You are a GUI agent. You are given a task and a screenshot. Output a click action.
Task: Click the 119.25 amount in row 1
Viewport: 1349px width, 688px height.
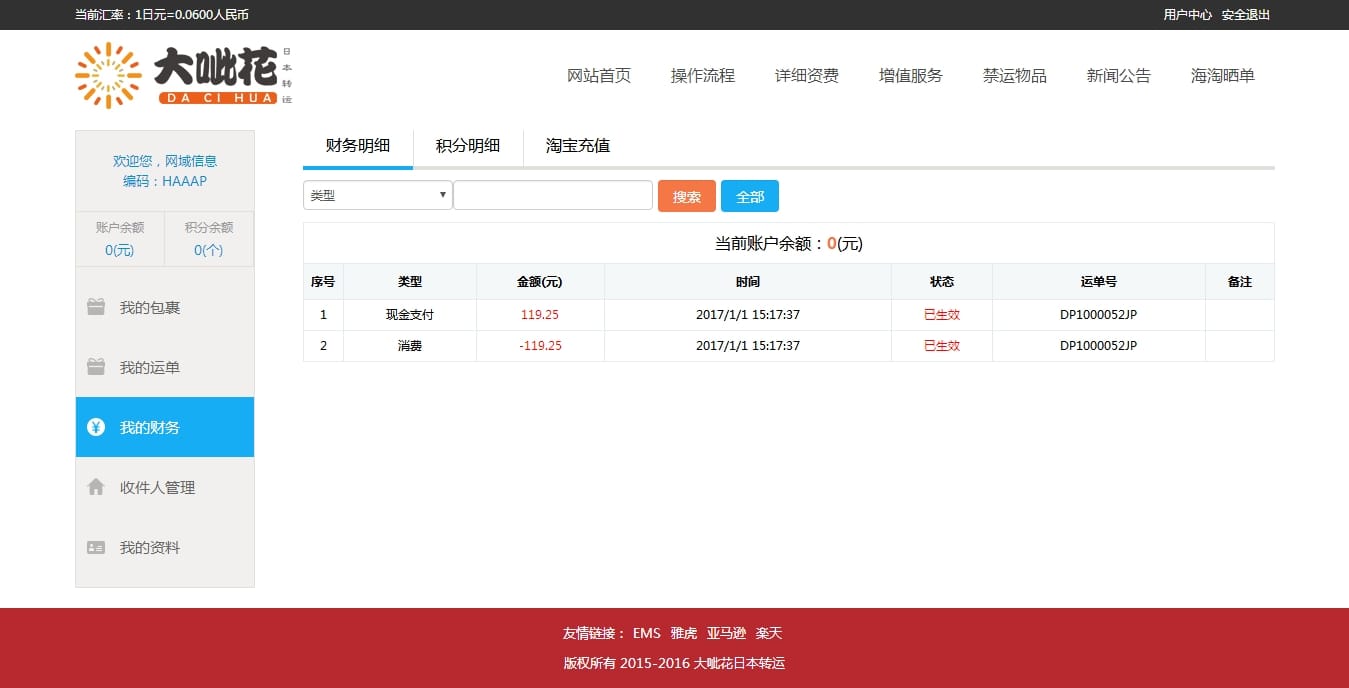(x=540, y=314)
